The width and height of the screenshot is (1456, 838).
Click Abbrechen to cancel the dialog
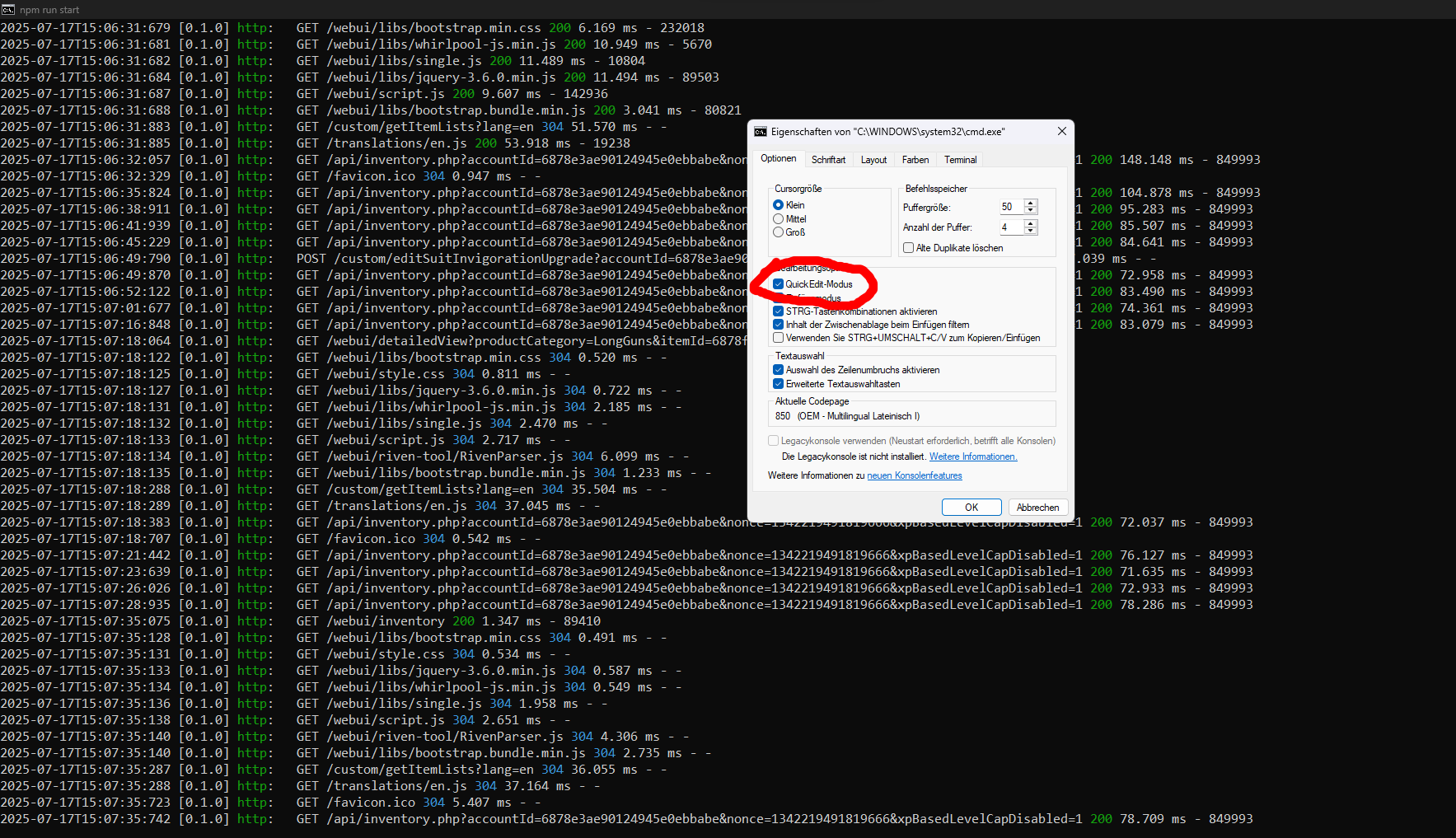tap(1037, 508)
